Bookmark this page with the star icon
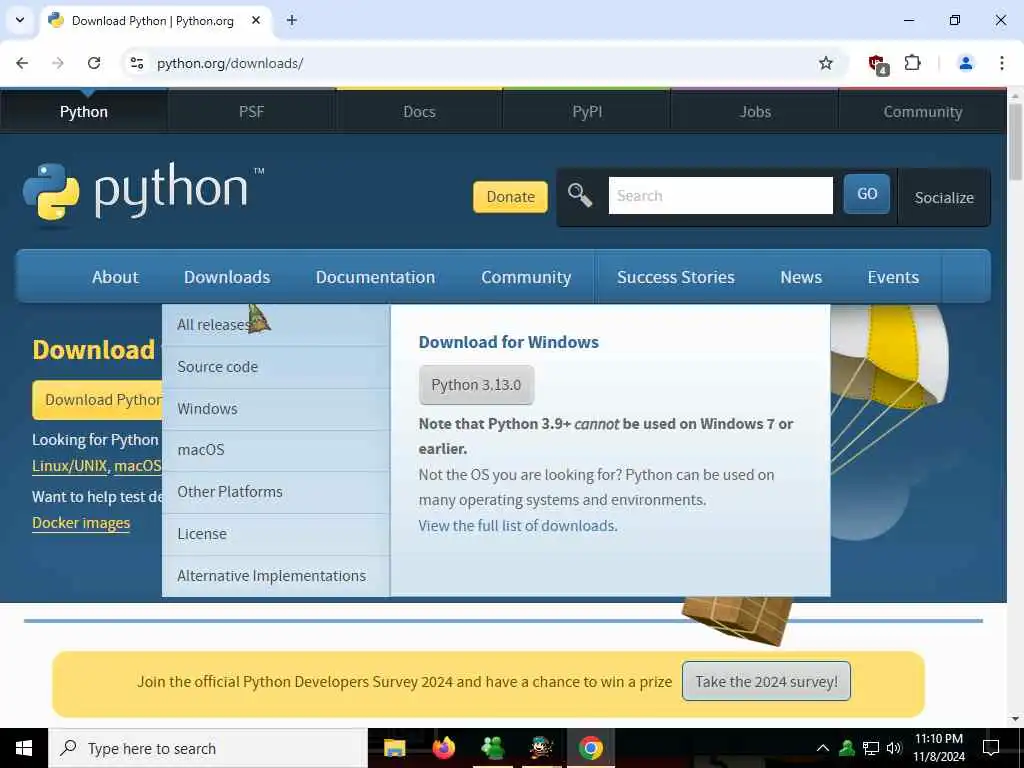The image size is (1024, 768). tap(825, 63)
